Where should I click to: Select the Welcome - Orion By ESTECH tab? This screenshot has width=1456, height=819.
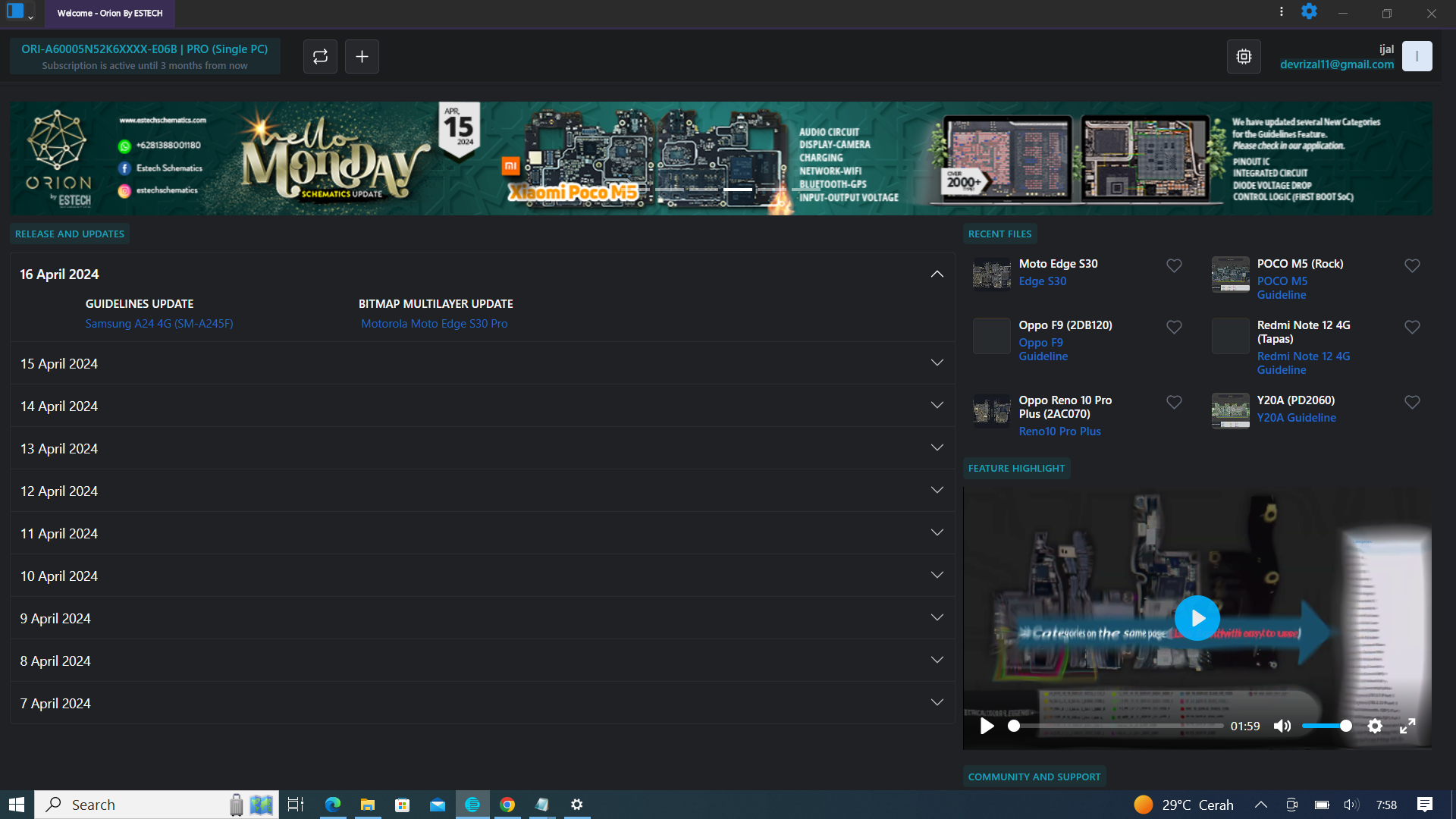pos(110,13)
